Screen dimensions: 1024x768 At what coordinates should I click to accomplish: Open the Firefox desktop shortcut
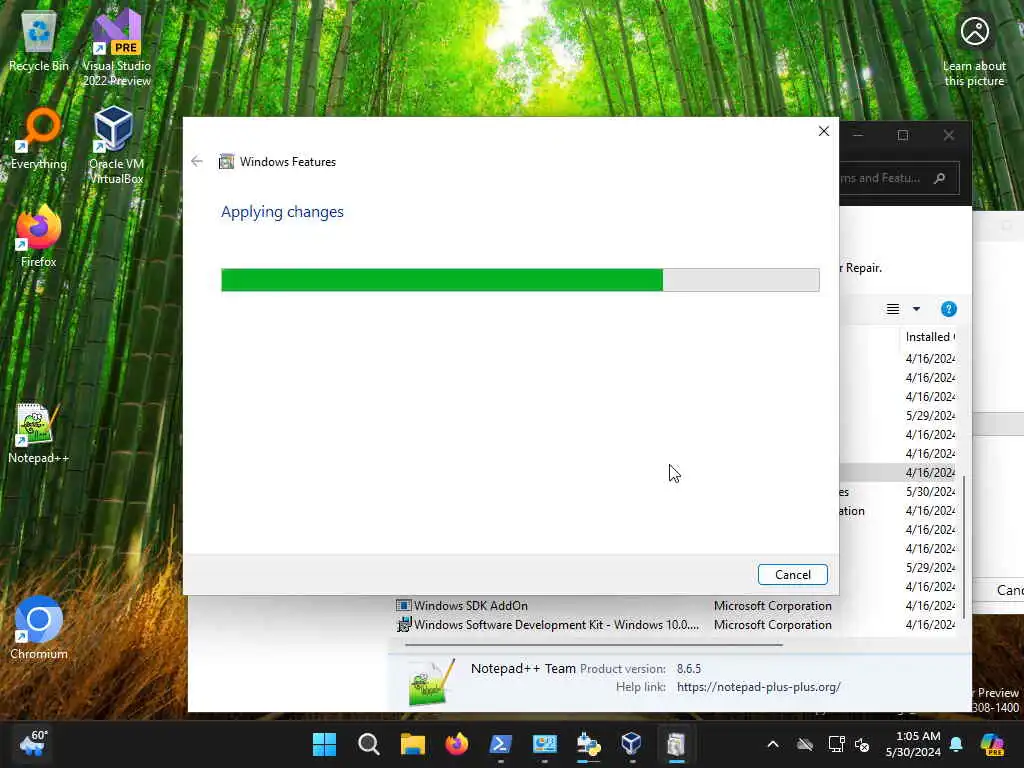point(39,236)
